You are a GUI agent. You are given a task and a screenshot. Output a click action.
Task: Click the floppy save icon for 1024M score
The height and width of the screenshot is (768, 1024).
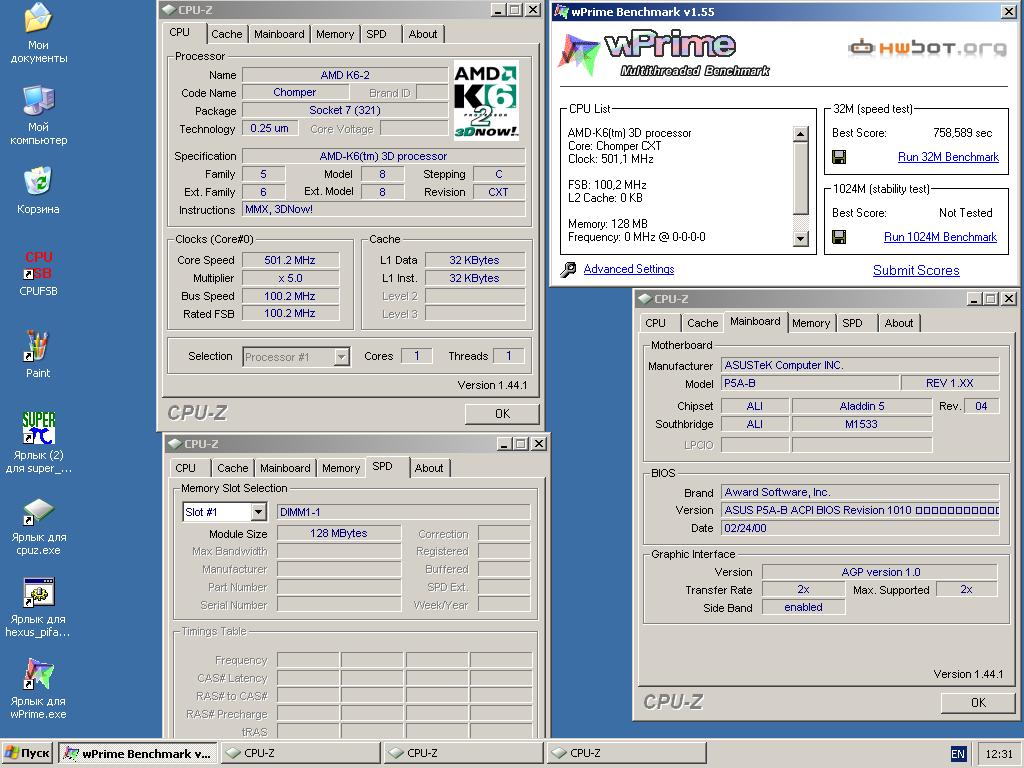839,237
